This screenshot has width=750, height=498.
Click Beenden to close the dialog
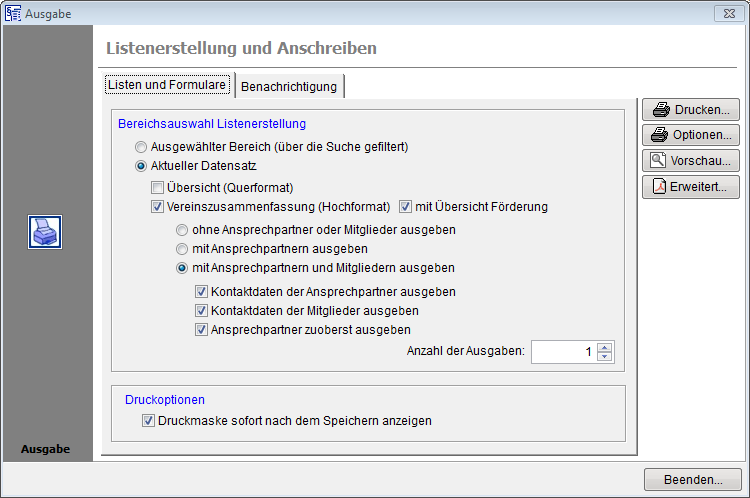click(691, 479)
